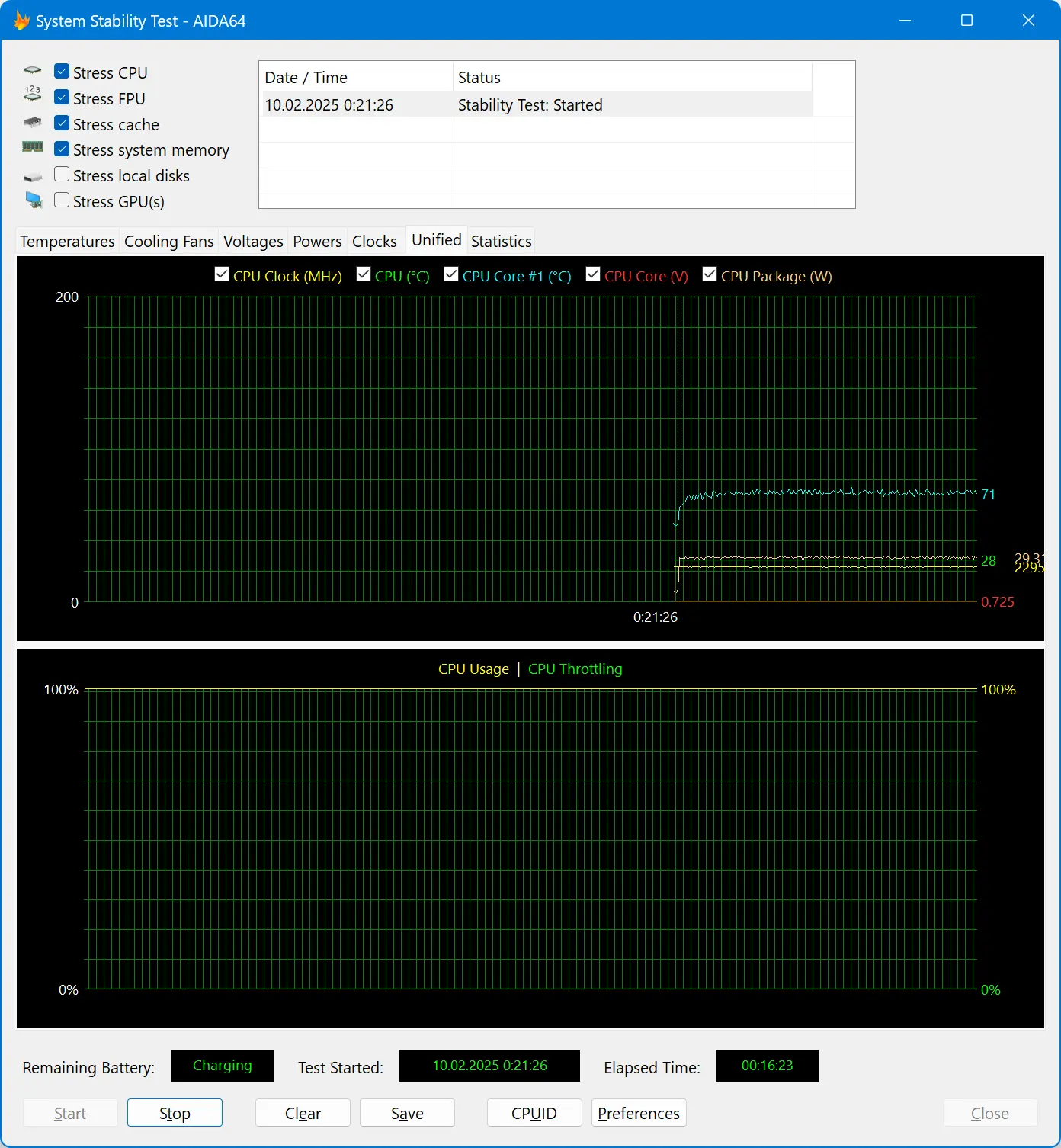Click the CPU chip icon beside Stress CPU

pyautogui.click(x=32, y=70)
